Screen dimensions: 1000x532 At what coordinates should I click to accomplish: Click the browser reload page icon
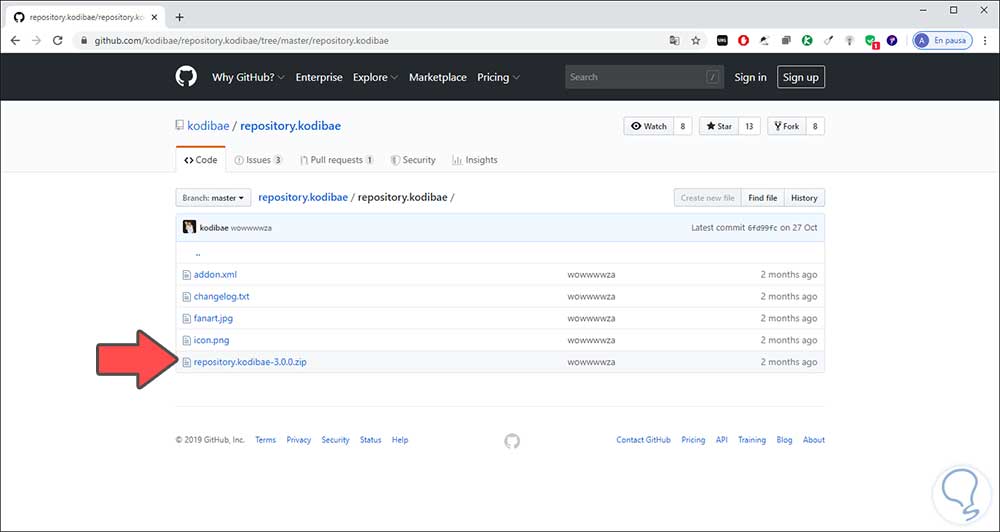point(59,41)
